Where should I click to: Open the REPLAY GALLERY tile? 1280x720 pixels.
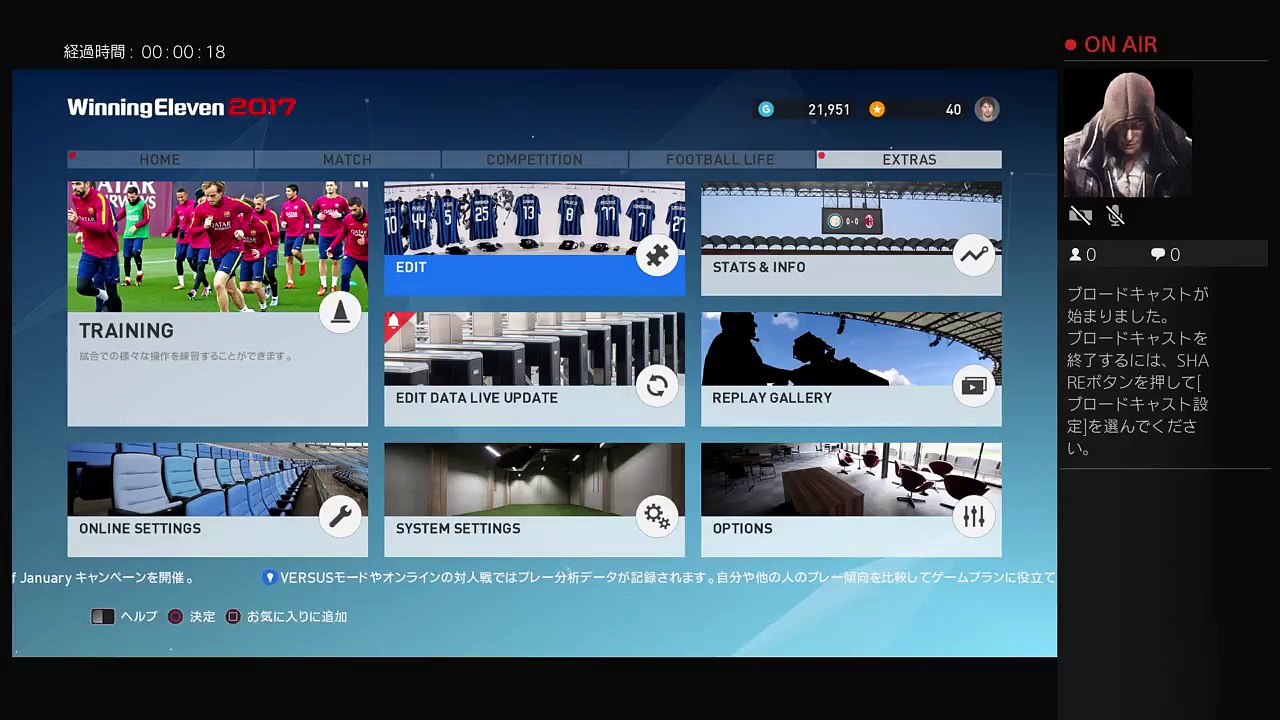[851, 369]
